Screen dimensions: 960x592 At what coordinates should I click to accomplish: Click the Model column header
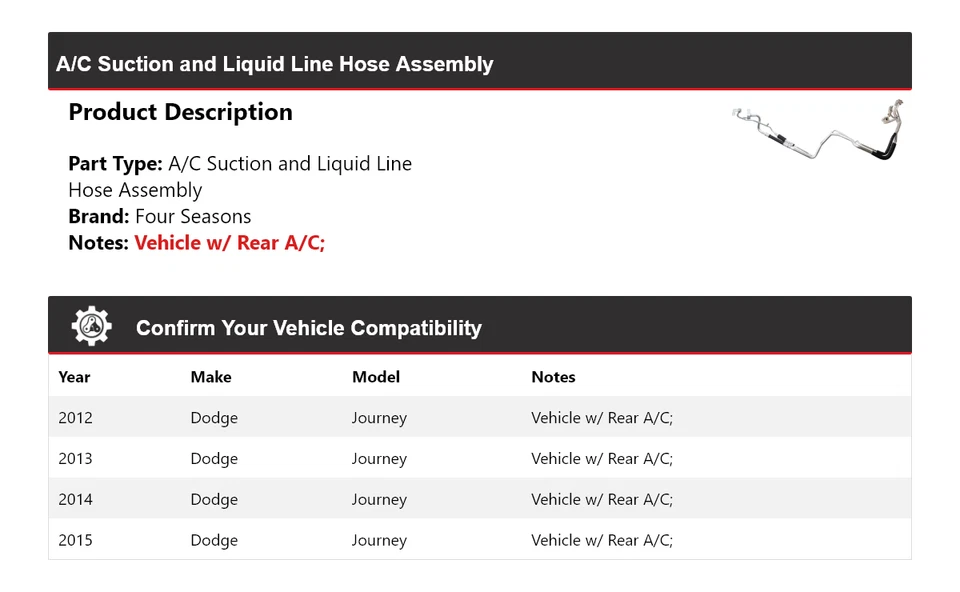click(376, 377)
